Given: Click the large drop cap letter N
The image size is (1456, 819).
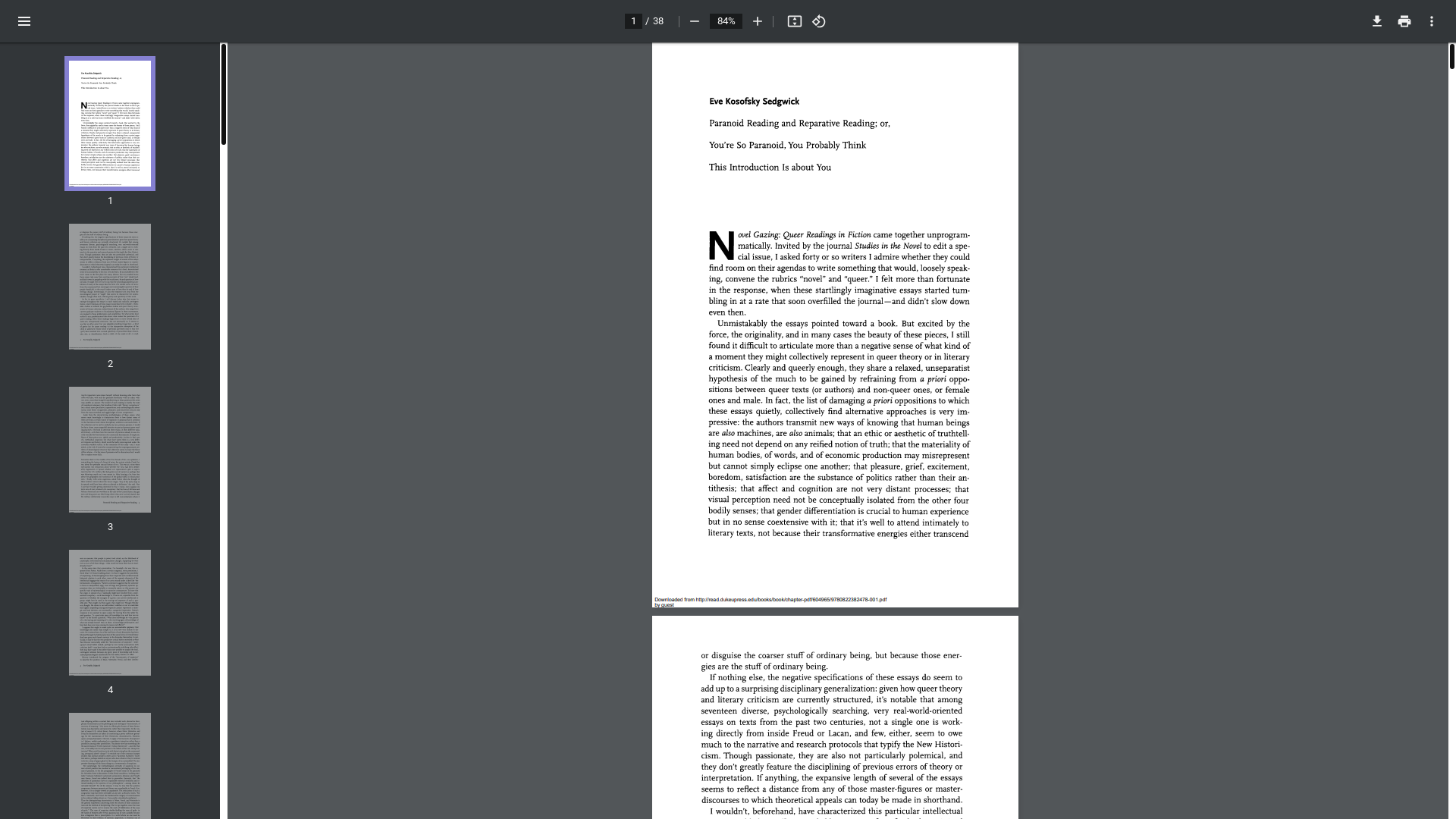Looking at the screenshot, I should click(x=721, y=246).
